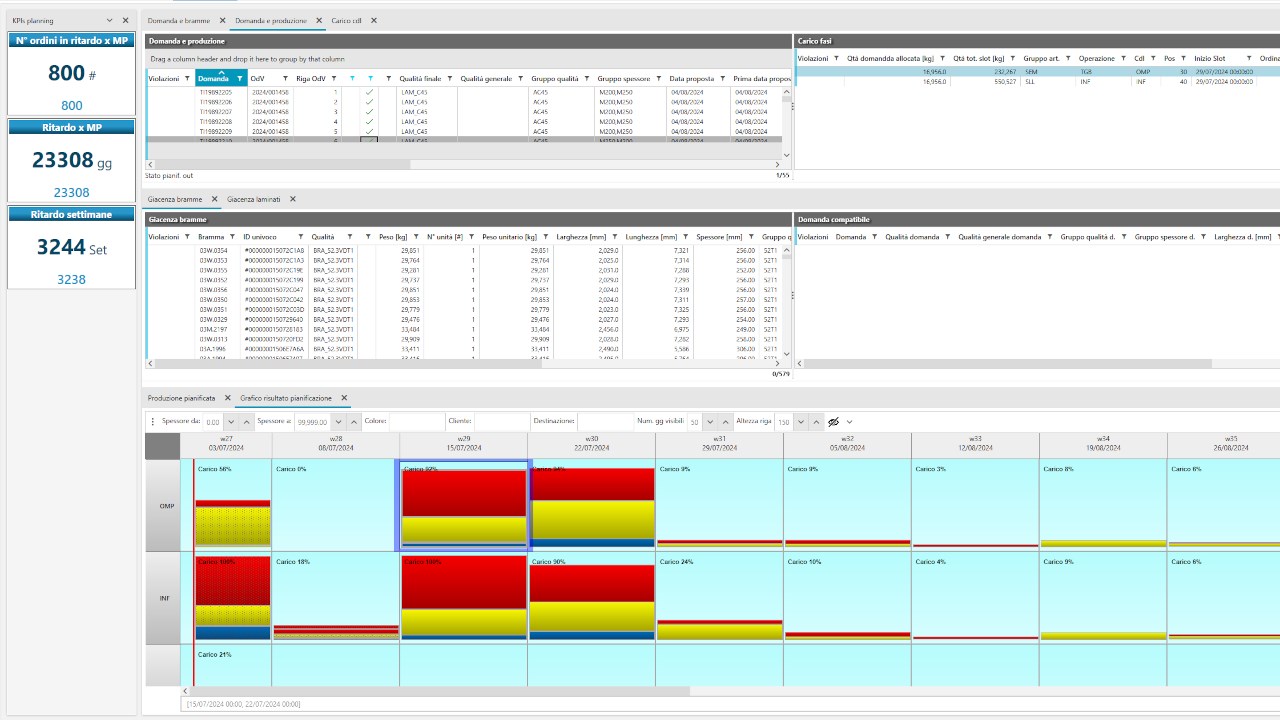Decrease the Spessore da value
This screenshot has height=720, width=1280.
[x=231, y=422]
